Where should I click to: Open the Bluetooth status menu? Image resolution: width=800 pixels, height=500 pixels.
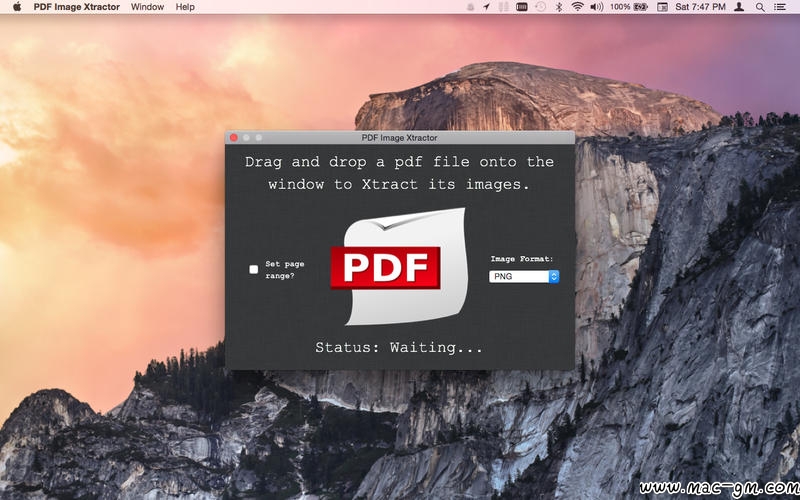559,7
